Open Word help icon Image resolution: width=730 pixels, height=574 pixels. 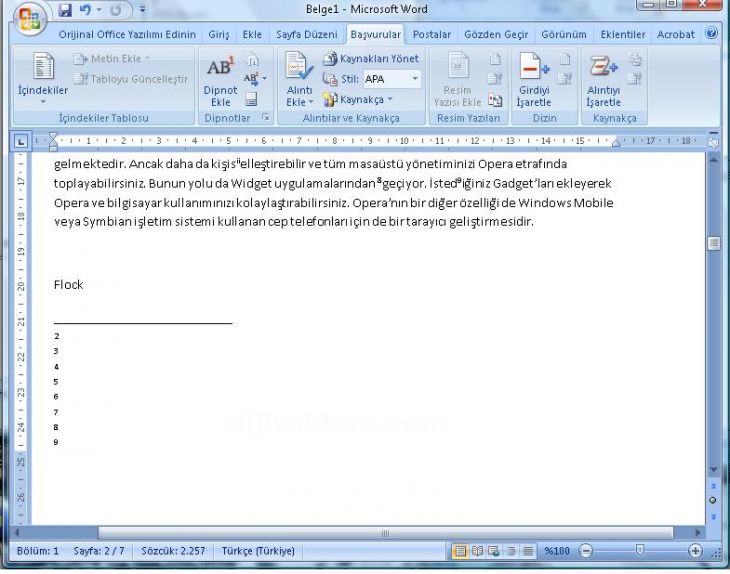(x=711, y=33)
